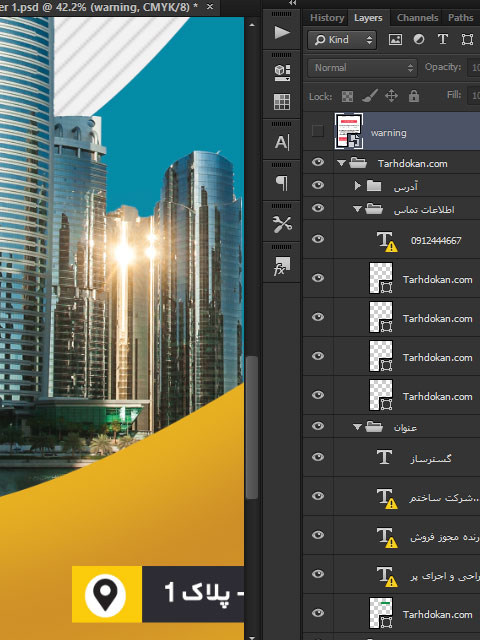Viewport: 480px width, 640px height.
Task: Switch to the History tab
Action: pos(327,18)
